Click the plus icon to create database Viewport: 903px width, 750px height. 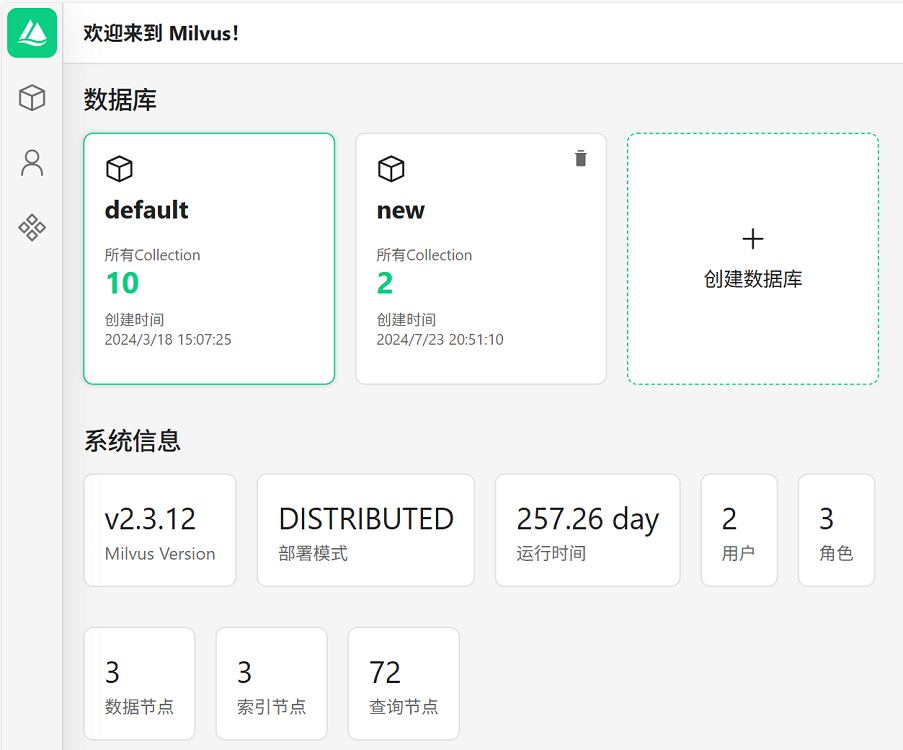[x=753, y=239]
